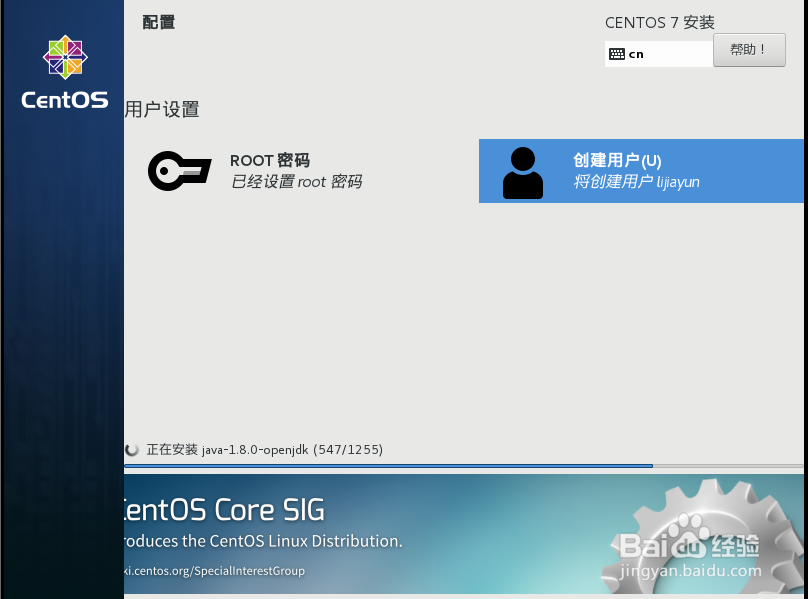The width and height of the screenshot is (808, 599).
Task: Click the 用户设置 section heading
Action: [162, 110]
